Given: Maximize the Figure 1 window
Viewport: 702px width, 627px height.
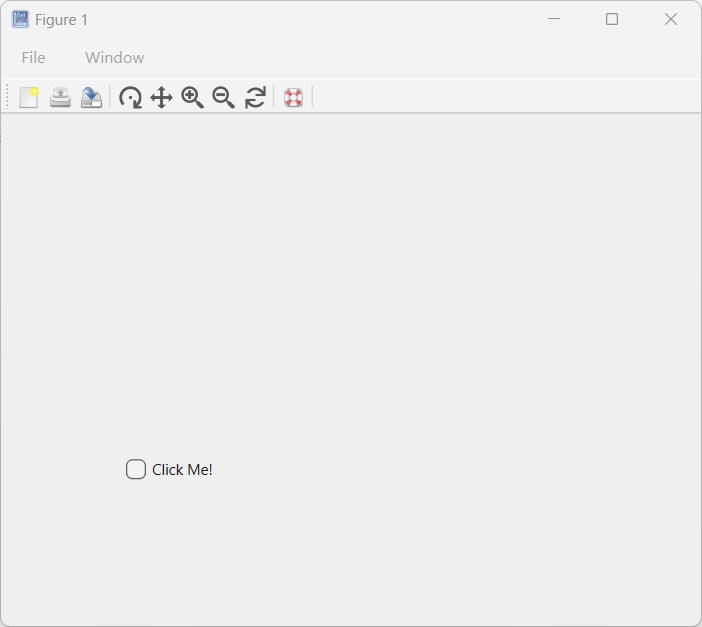Looking at the screenshot, I should click(612, 19).
